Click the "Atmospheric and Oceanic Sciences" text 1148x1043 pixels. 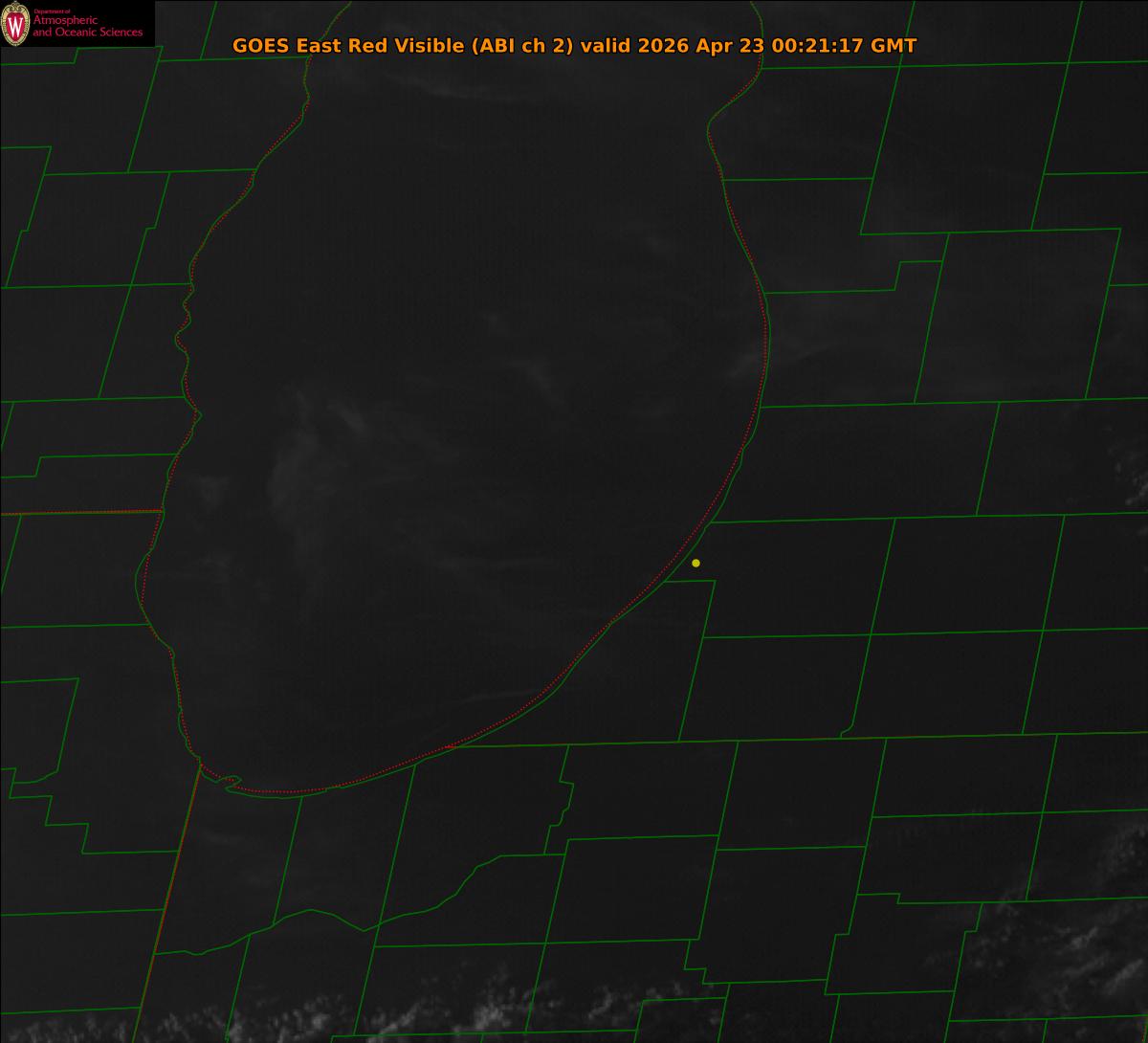(87, 26)
